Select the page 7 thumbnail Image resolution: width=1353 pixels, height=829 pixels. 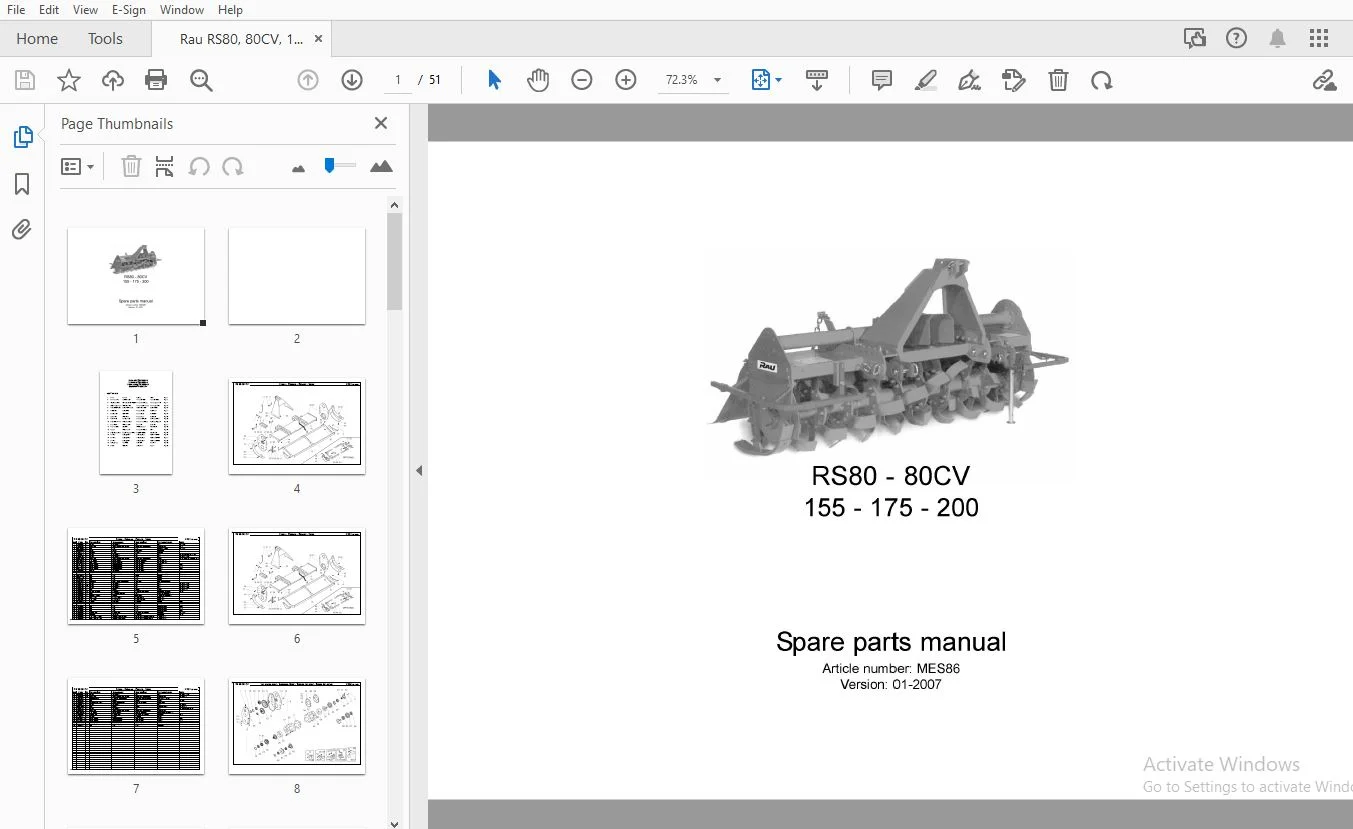tap(136, 726)
